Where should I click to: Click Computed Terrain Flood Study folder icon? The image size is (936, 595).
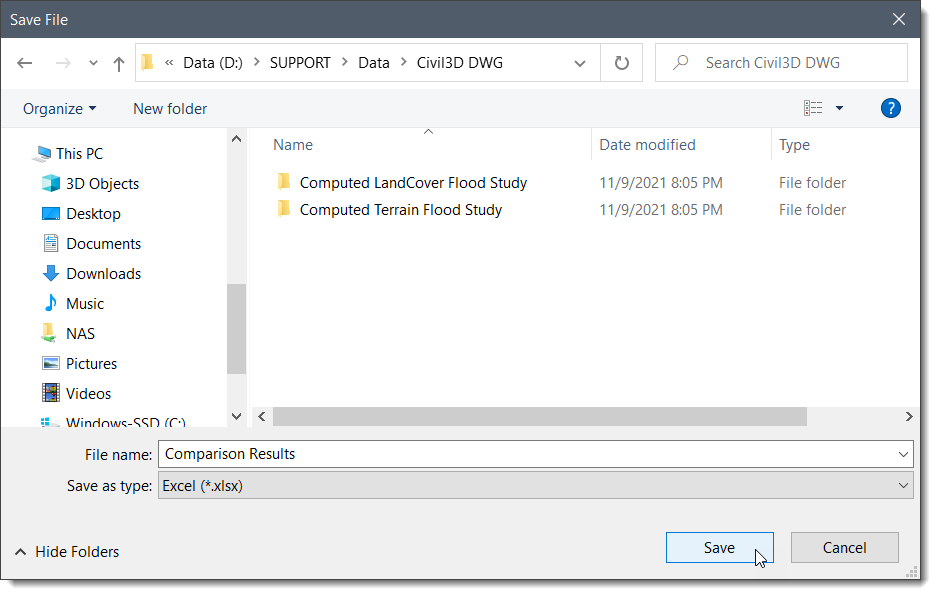click(284, 209)
